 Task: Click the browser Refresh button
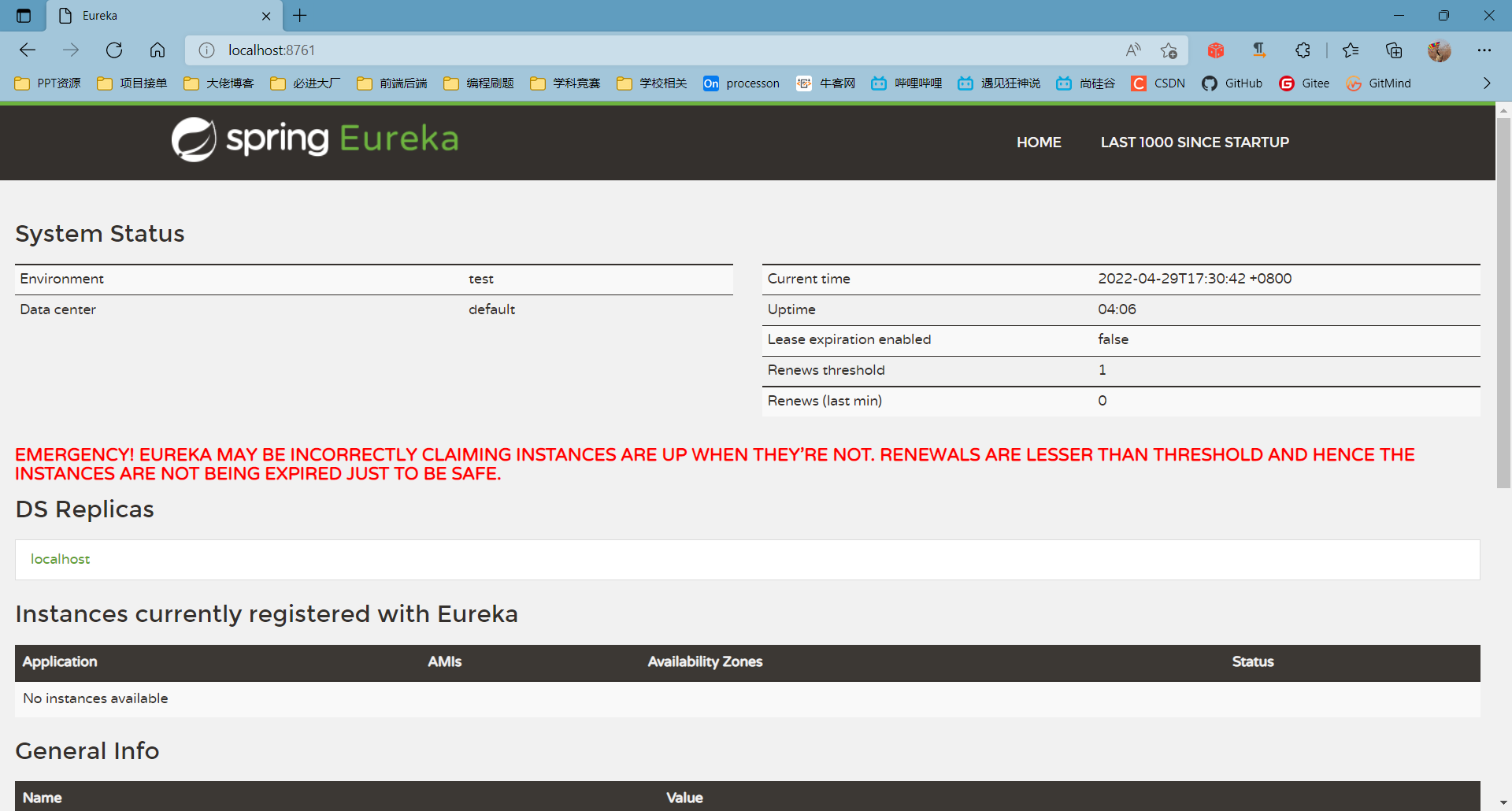click(114, 50)
